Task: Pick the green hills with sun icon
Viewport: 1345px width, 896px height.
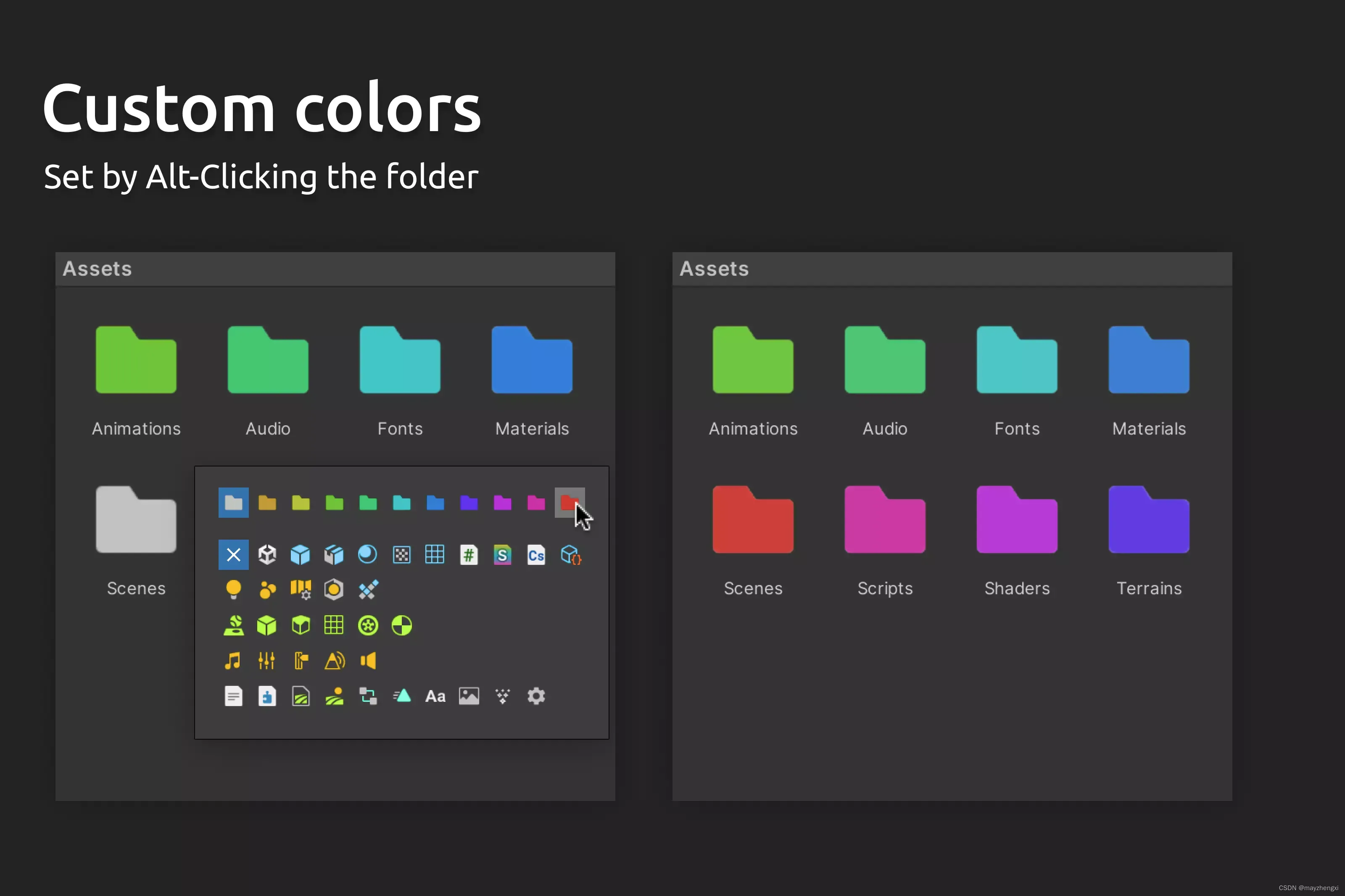Action: pyautogui.click(x=334, y=696)
